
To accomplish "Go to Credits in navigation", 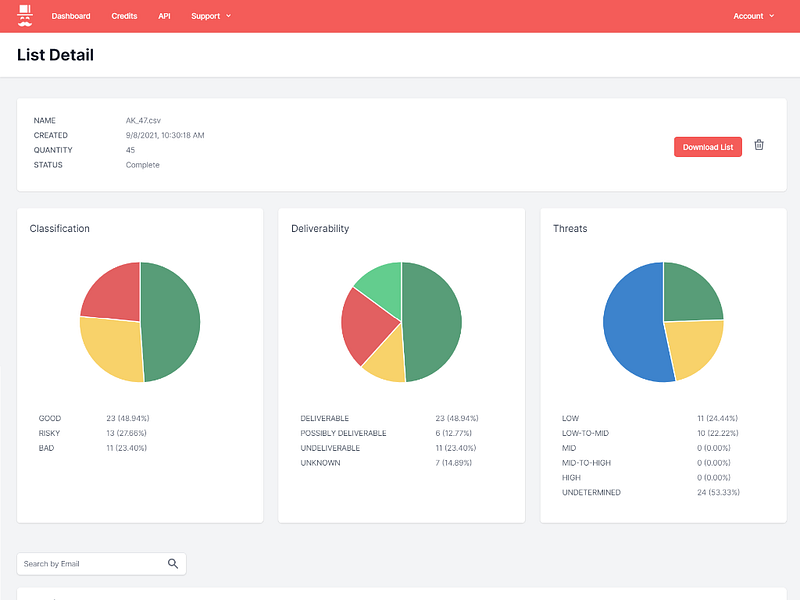I will pos(124,16).
